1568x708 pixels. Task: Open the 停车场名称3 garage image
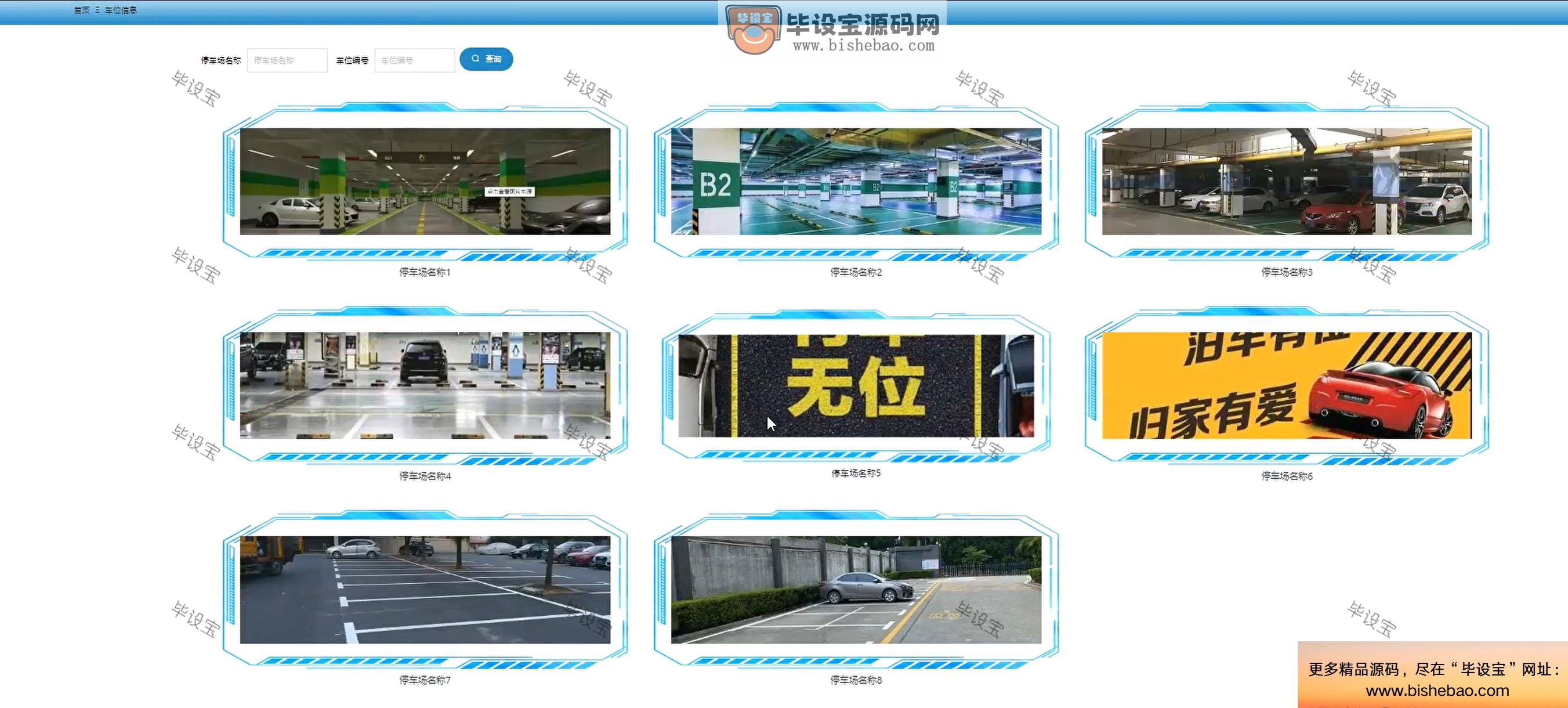pos(1287,182)
